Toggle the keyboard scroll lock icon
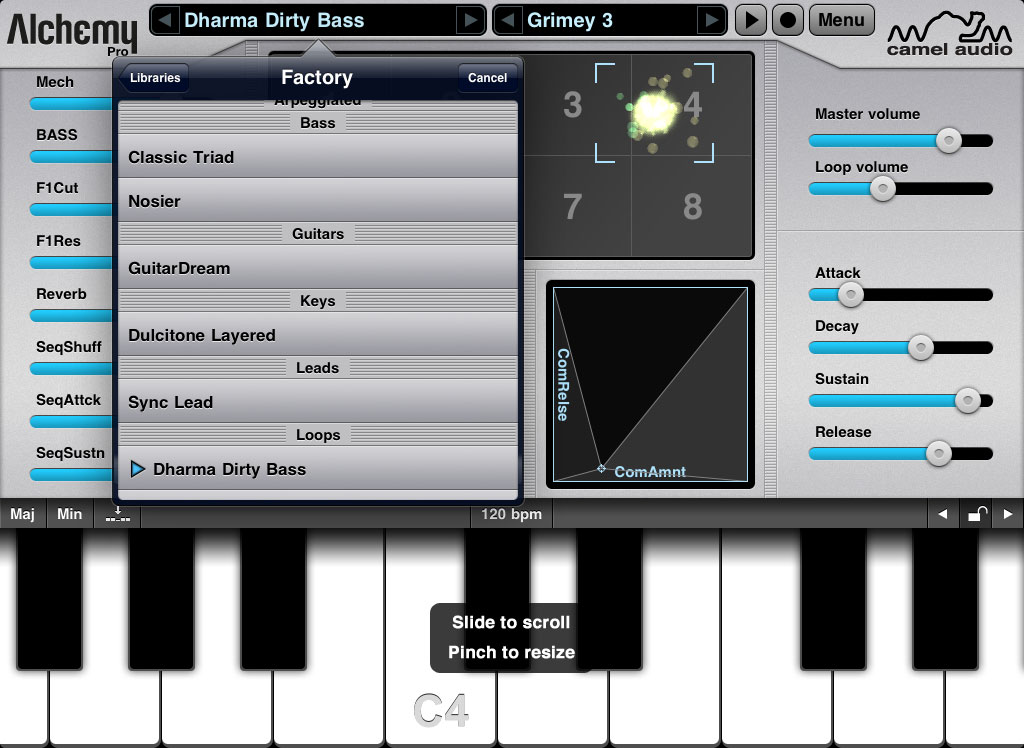The height and width of the screenshot is (748, 1024). (x=976, y=514)
